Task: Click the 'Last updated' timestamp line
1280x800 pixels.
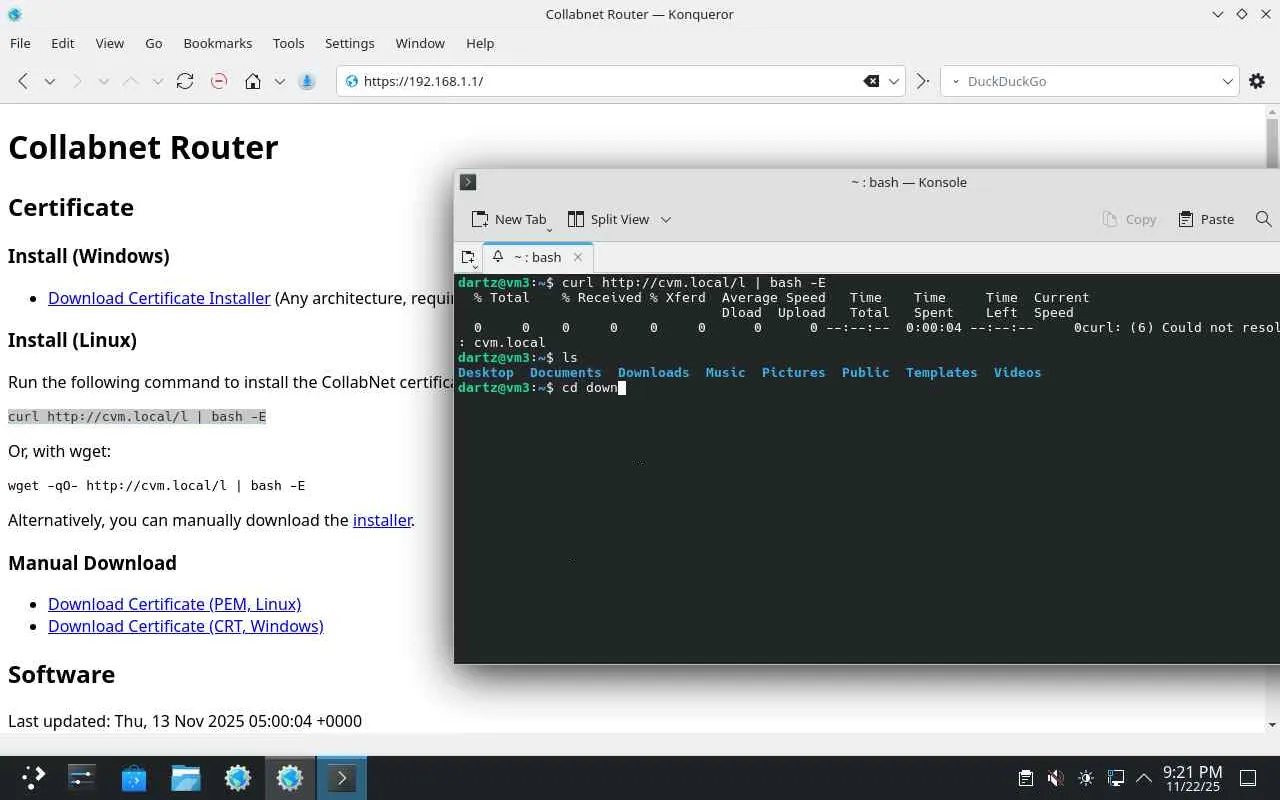Action: (x=185, y=721)
